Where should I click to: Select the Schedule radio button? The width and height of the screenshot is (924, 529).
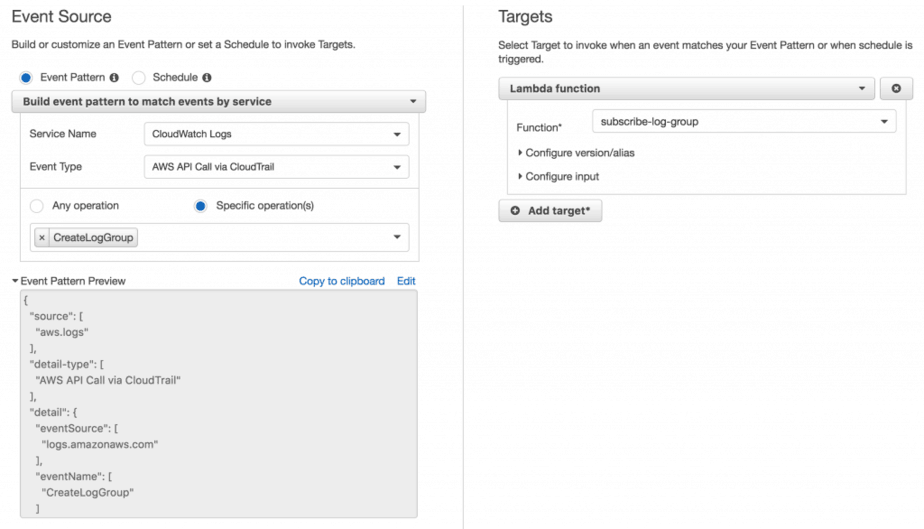pyautogui.click(x=139, y=77)
